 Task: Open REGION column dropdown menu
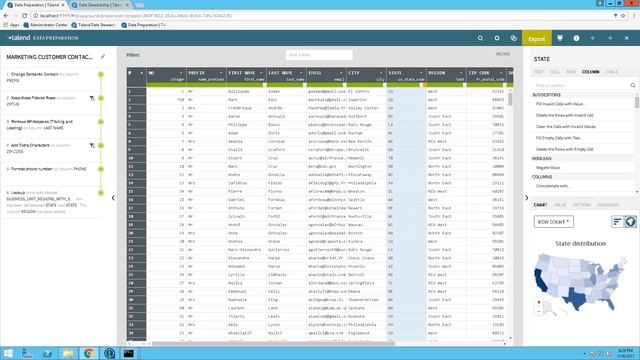tap(461, 73)
